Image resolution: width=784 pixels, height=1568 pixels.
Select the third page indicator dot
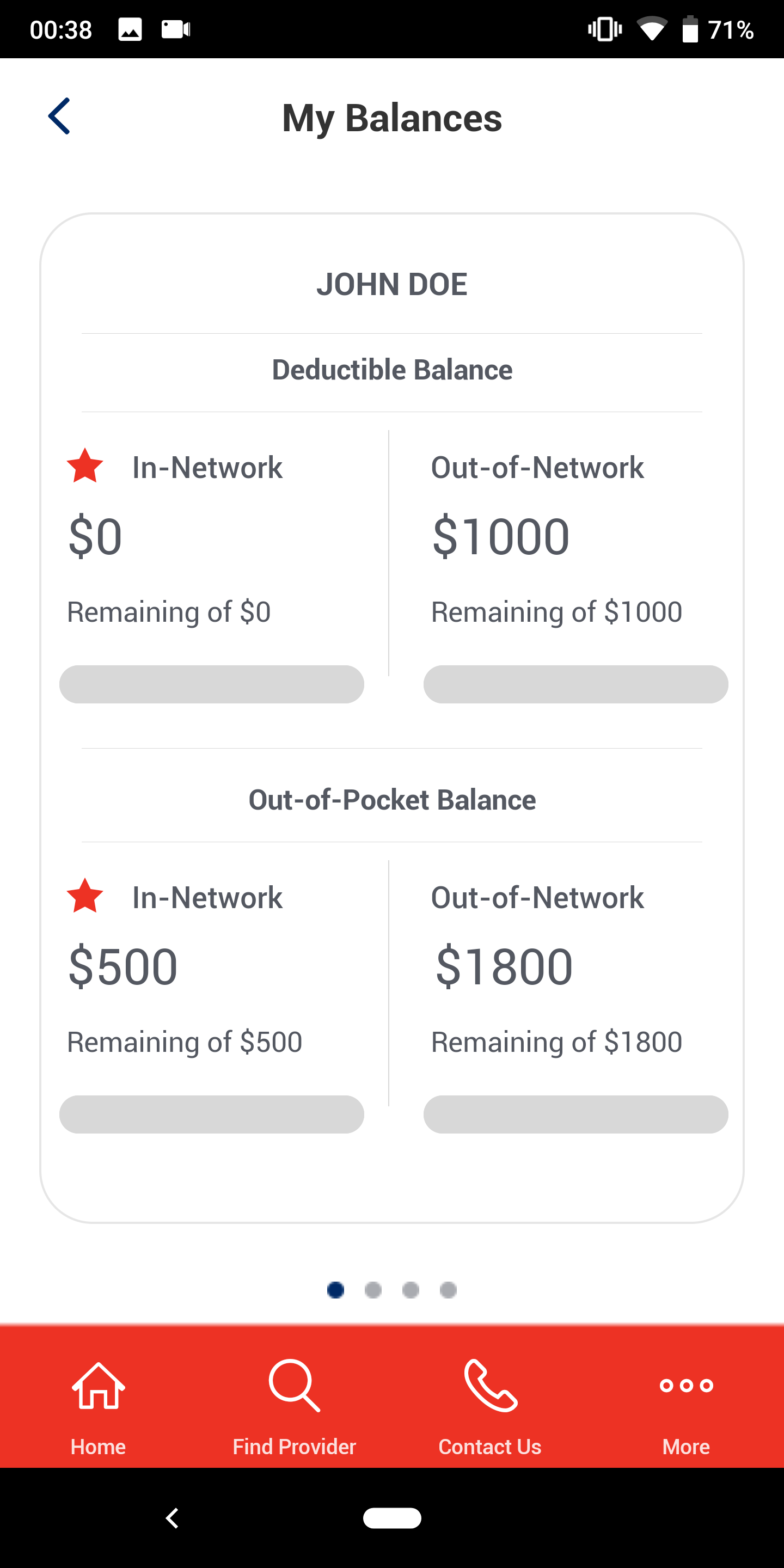pos(411,1290)
